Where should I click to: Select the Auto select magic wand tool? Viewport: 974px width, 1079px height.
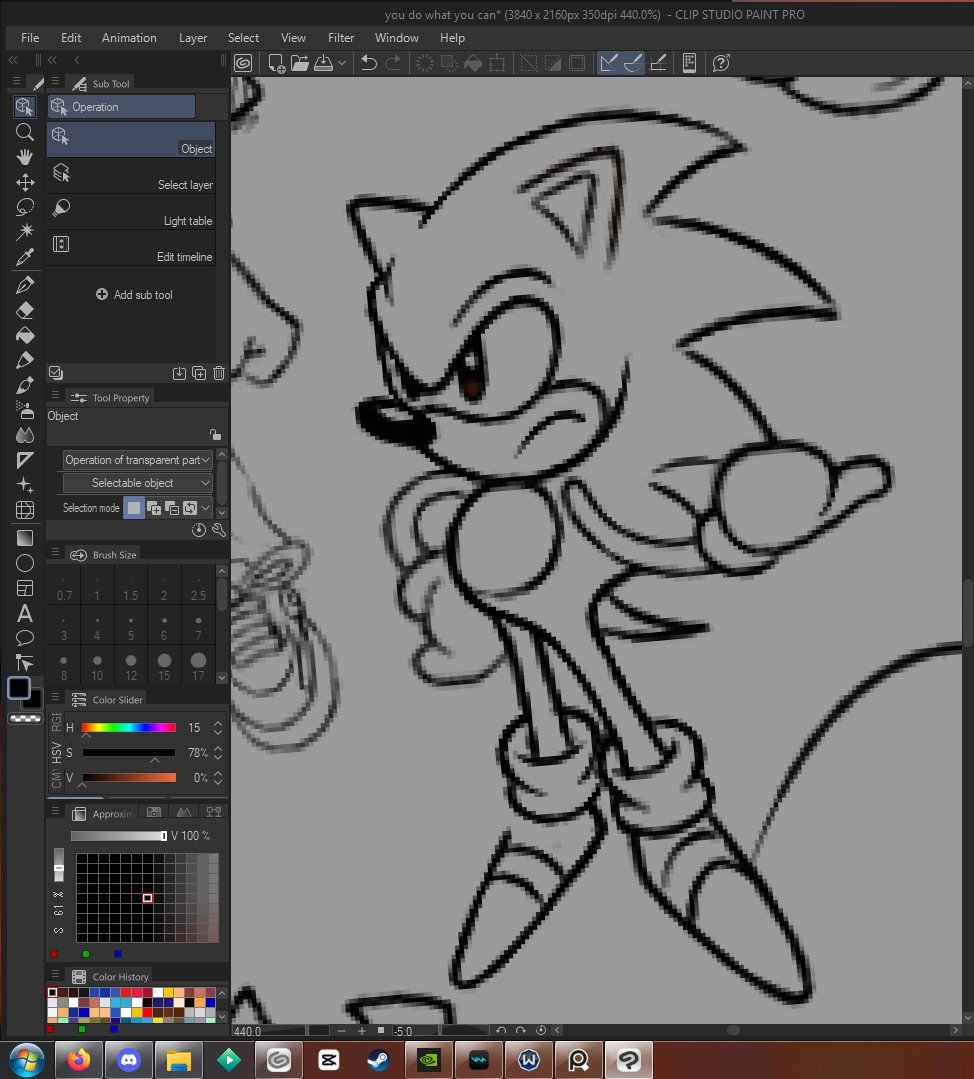(x=25, y=232)
